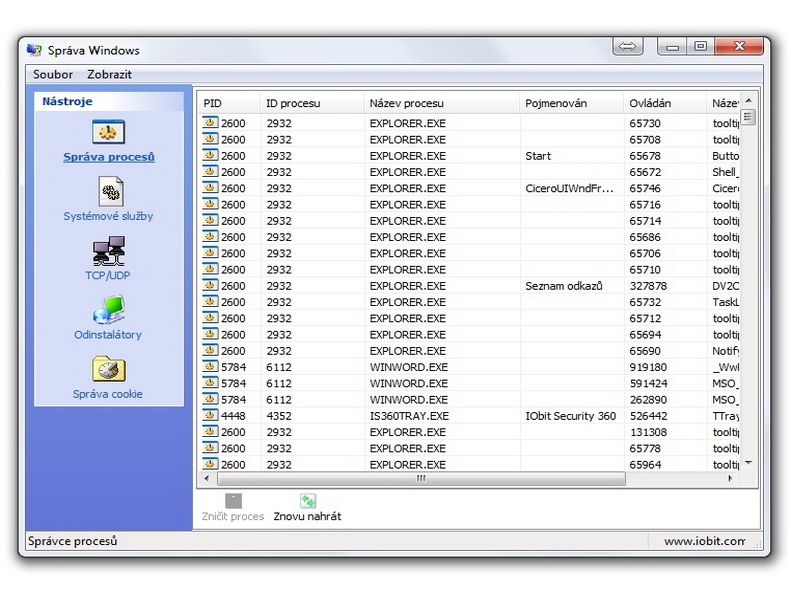Viewport: 791px width, 590px height.
Task: Sort by Název procesu column header
Action: point(406,103)
